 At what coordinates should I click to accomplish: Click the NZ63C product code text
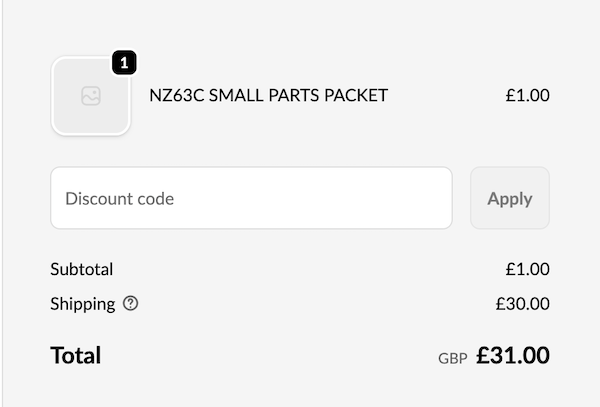176,96
